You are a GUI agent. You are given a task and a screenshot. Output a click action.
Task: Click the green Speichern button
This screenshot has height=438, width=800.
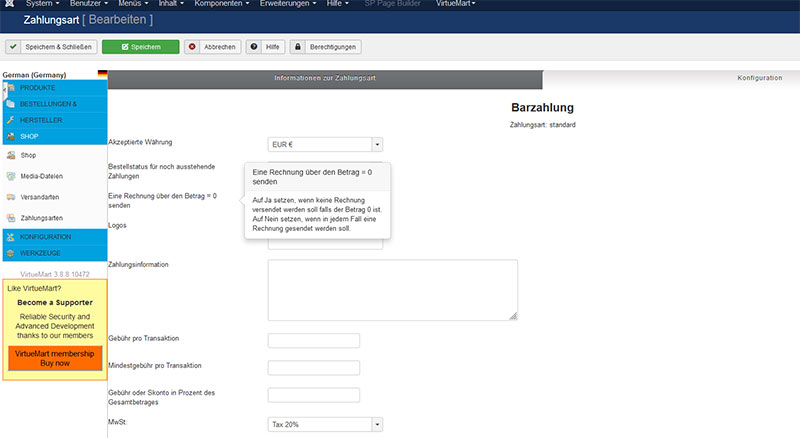(139, 47)
